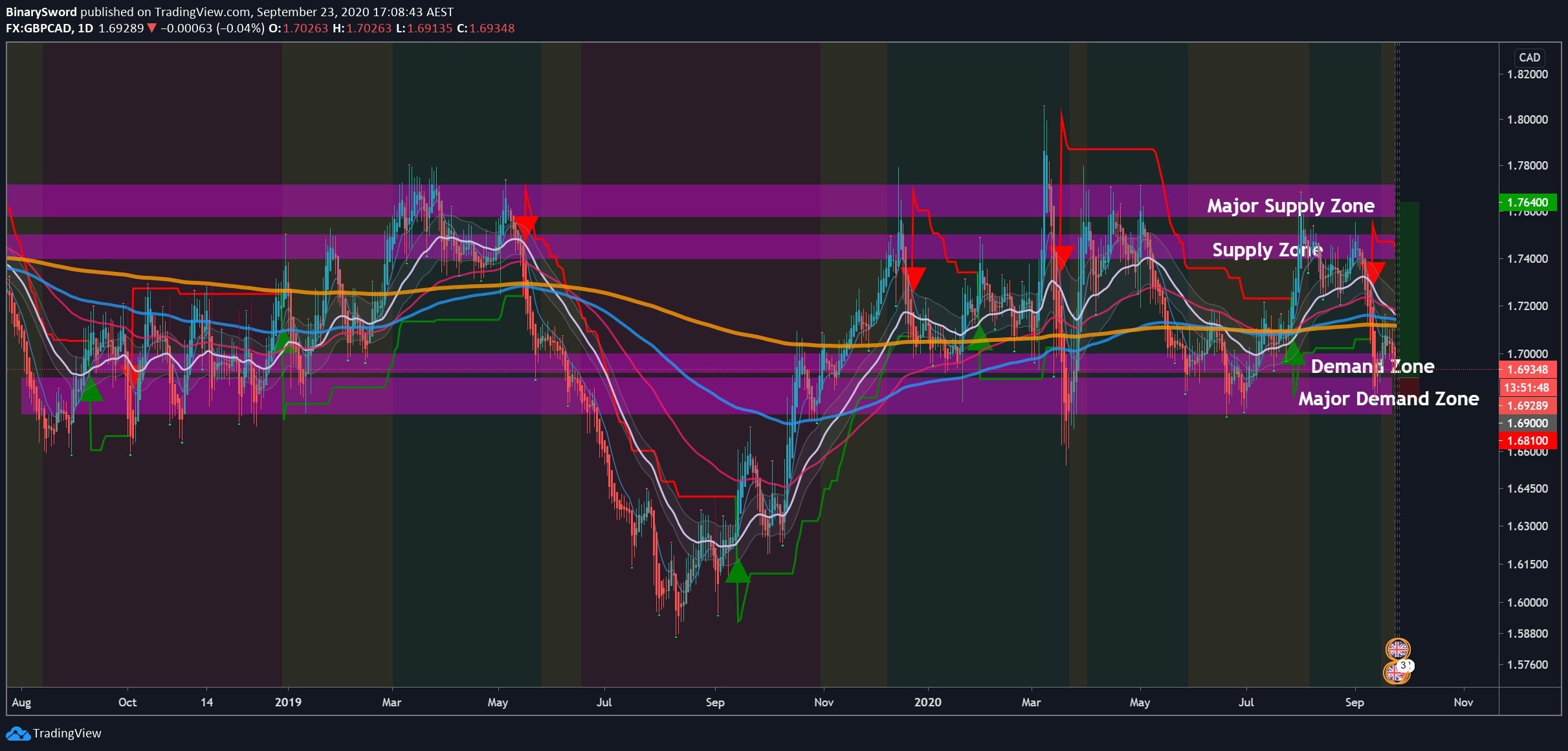Click the 1.80000 price axis tick

[1528, 120]
